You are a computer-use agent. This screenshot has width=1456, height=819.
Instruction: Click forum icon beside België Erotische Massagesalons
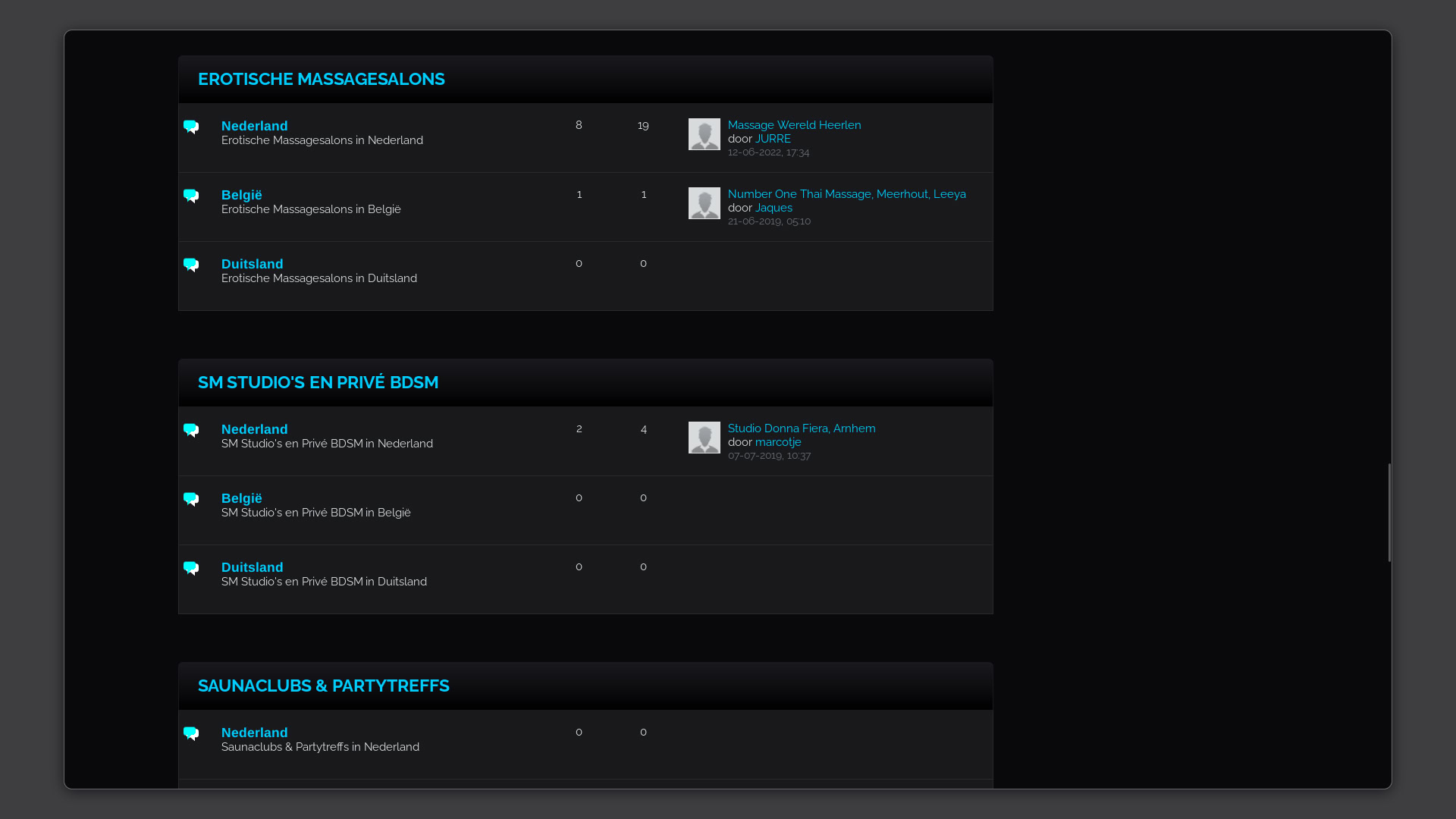click(191, 196)
